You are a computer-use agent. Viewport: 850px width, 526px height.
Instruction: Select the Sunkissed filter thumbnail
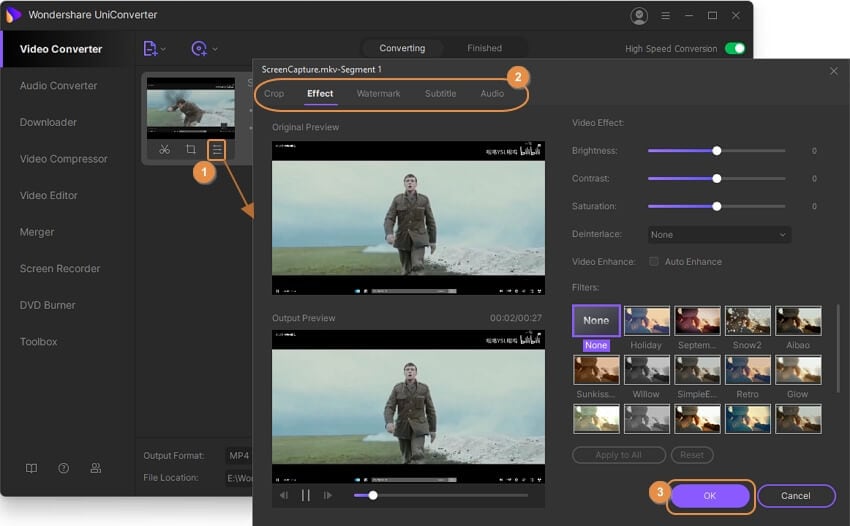pyautogui.click(x=596, y=370)
